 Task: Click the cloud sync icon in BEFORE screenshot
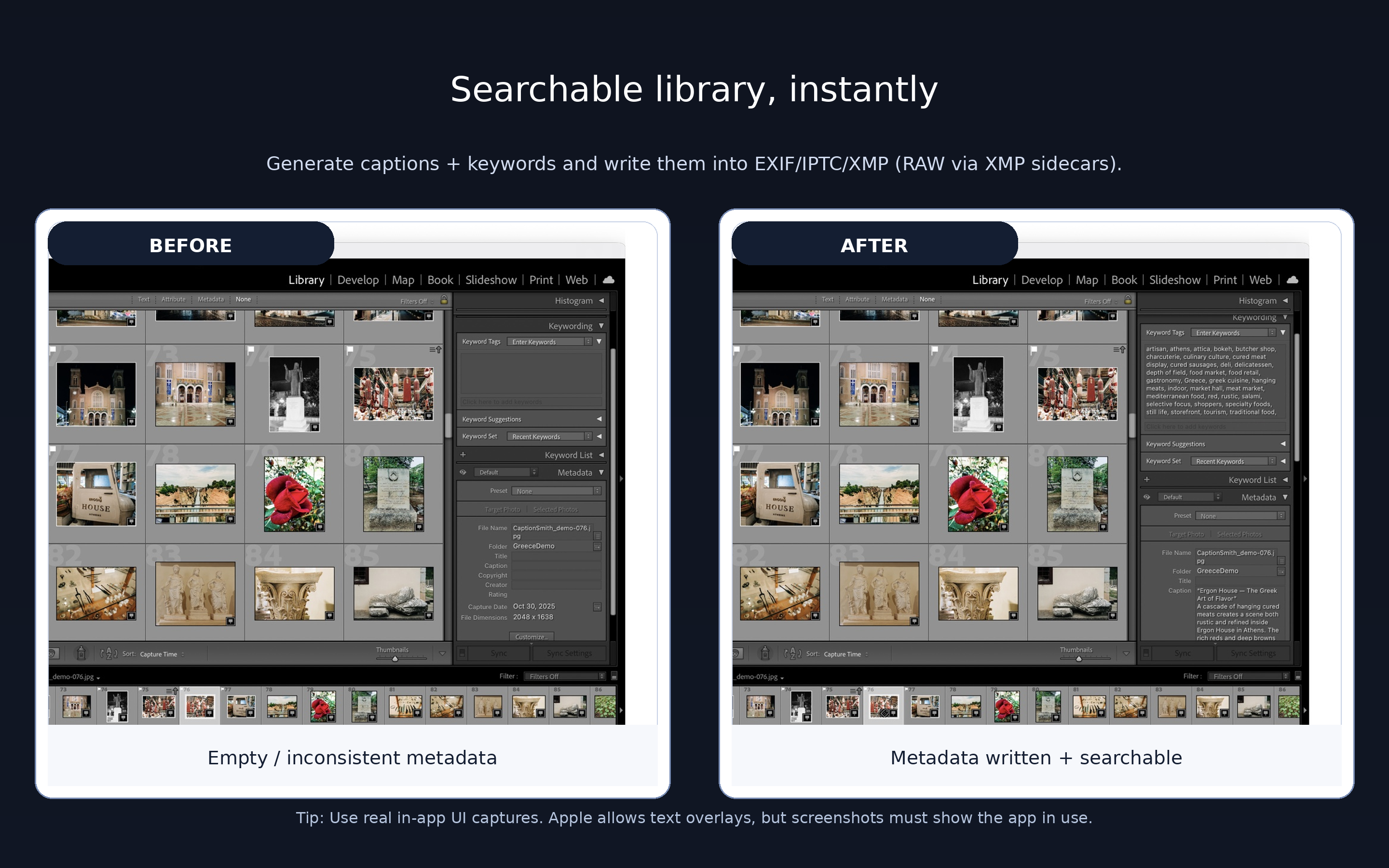coord(608,280)
